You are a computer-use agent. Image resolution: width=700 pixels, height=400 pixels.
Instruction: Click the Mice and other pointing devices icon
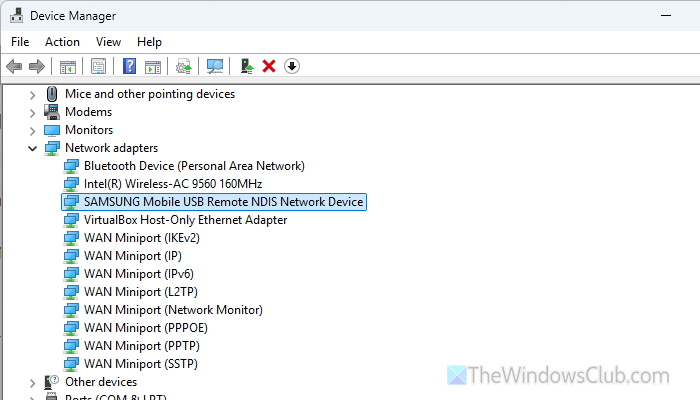(x=52, y=94)
